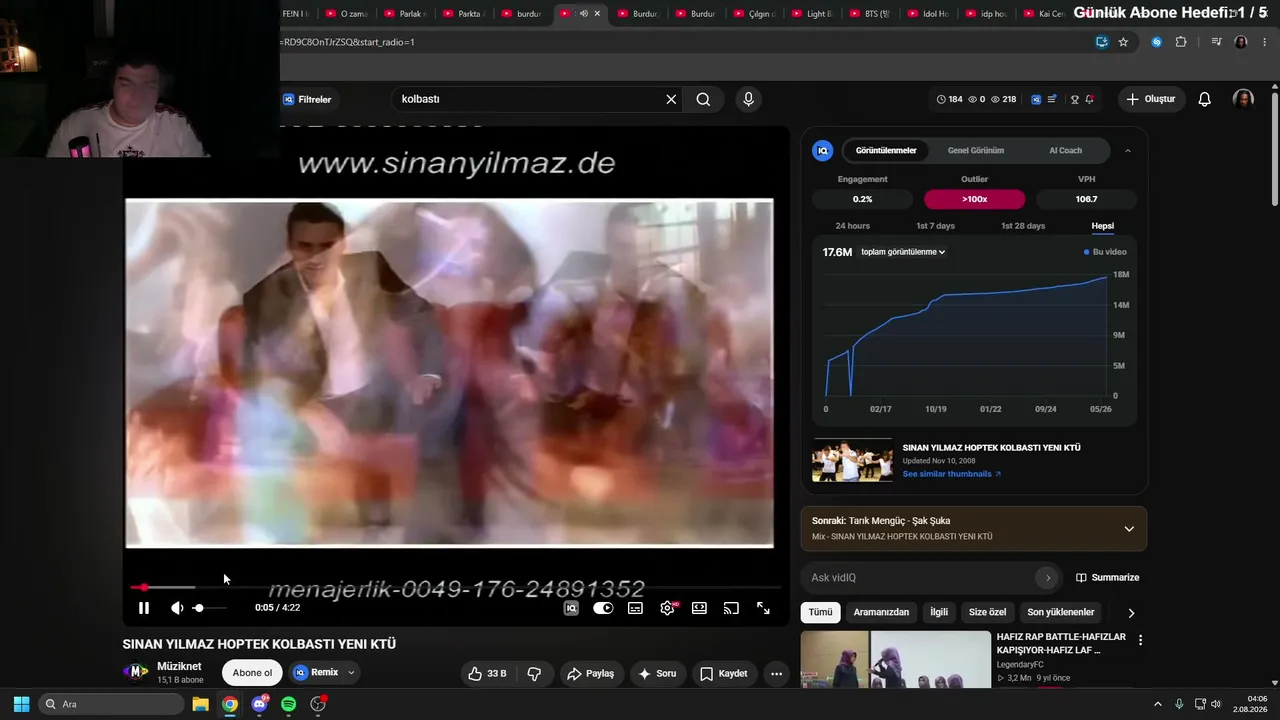Share the video via Paylaş

point(590,674)
